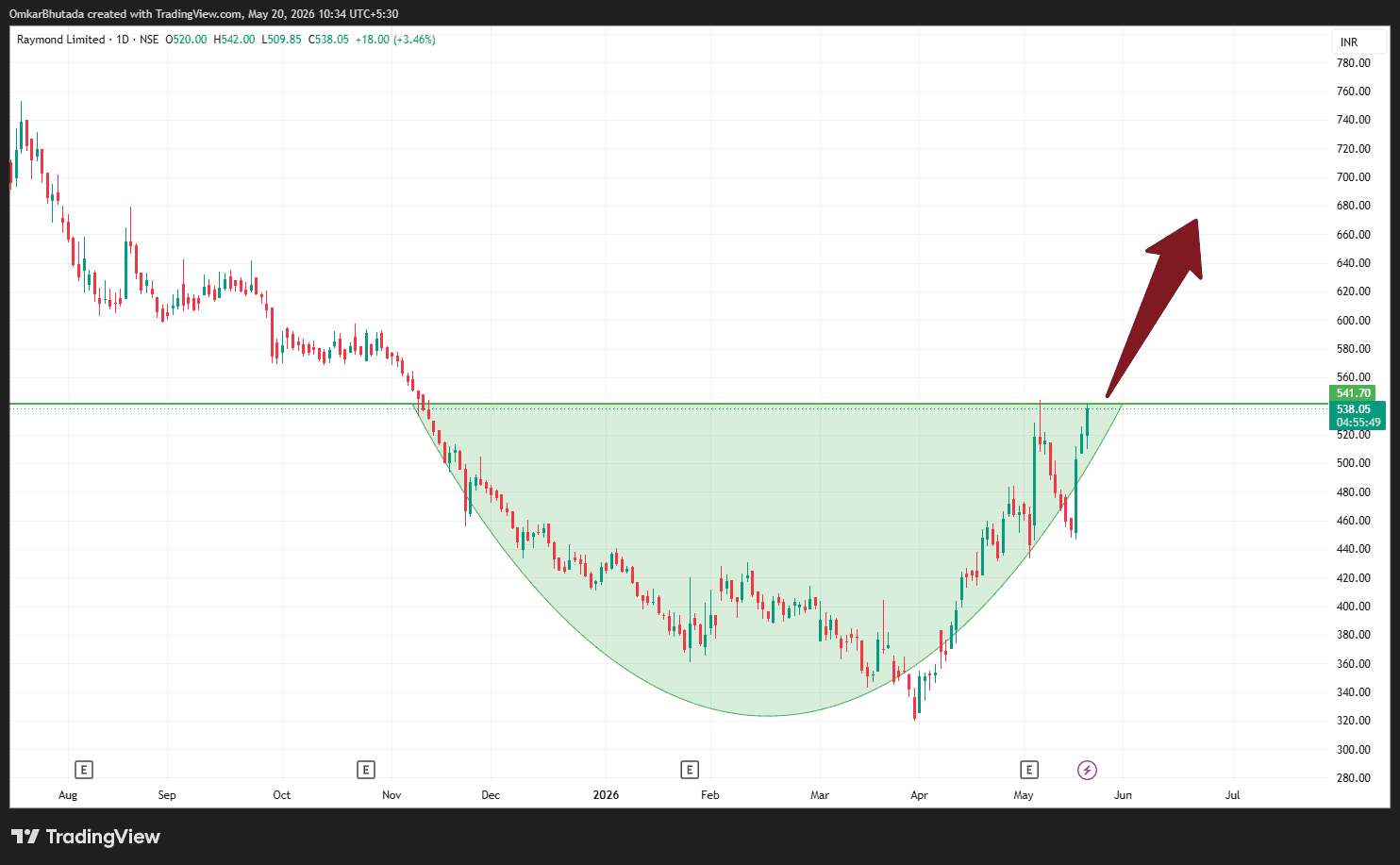
Task: Click the 780.00 price axis label
Action: [1353, 63]
